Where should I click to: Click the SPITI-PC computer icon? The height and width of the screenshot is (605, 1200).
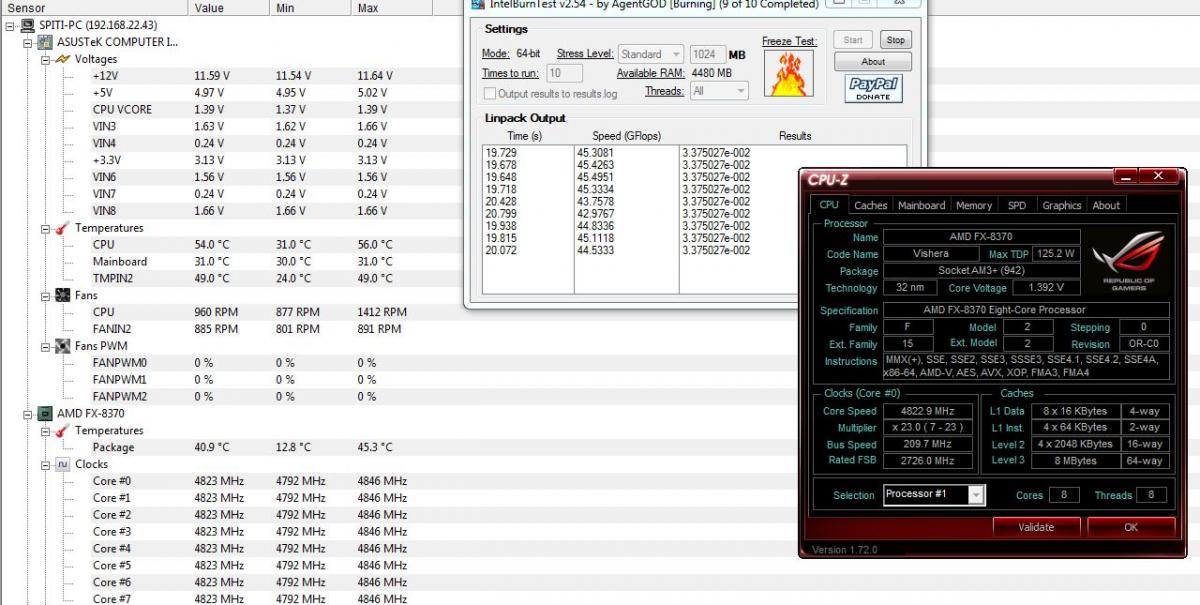click(x=27, y=25)
